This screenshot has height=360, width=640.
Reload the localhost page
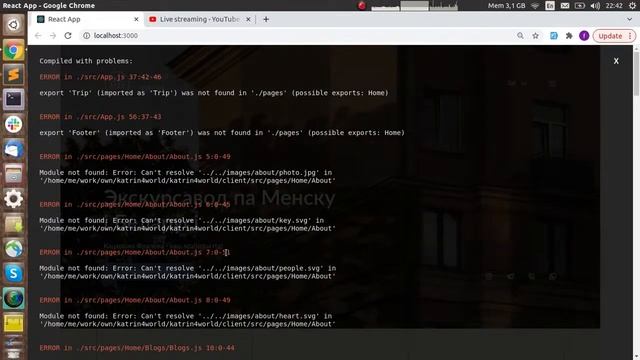[68, 36]
